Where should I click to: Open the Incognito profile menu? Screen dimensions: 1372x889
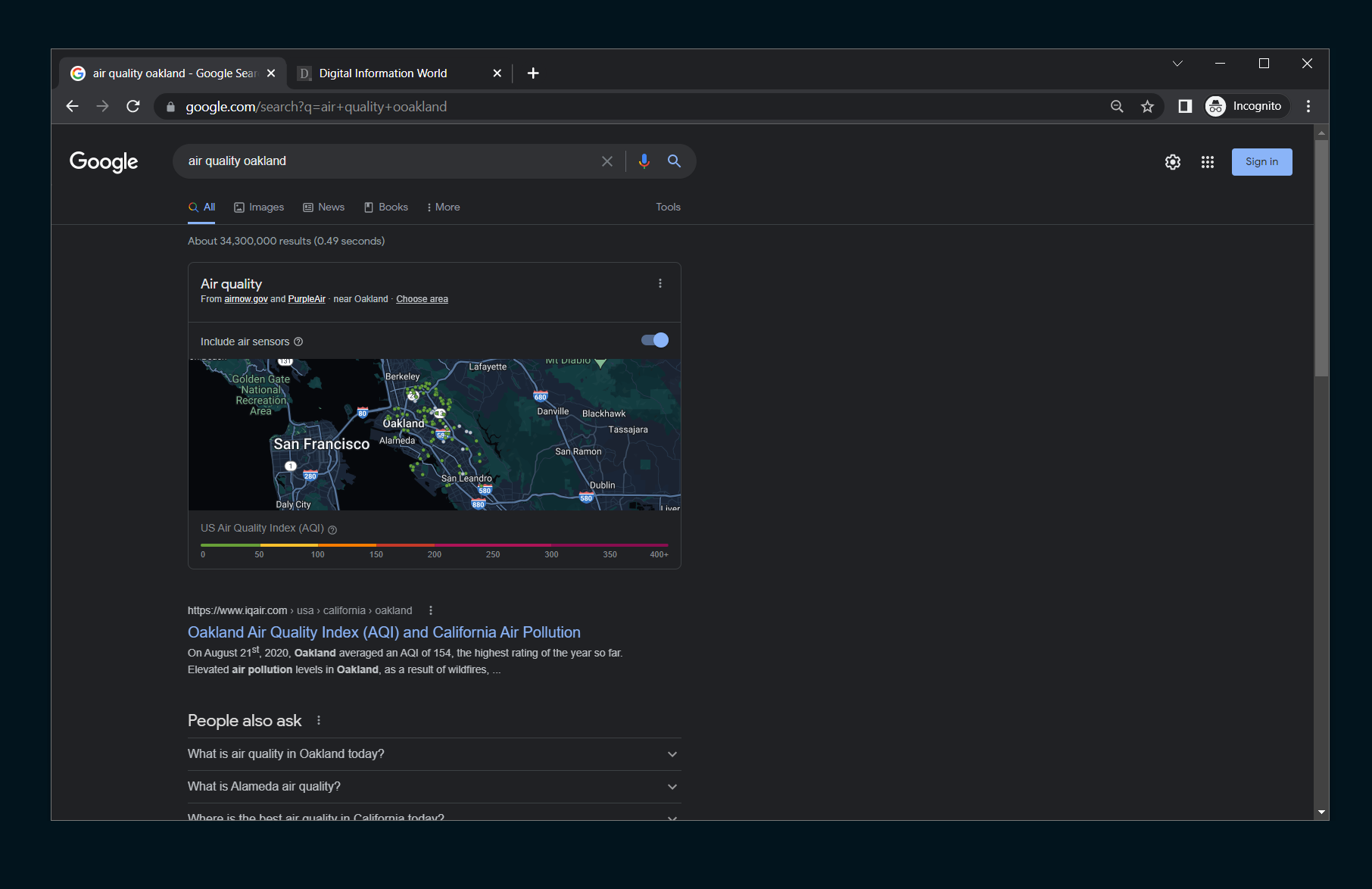[1246, 107]
